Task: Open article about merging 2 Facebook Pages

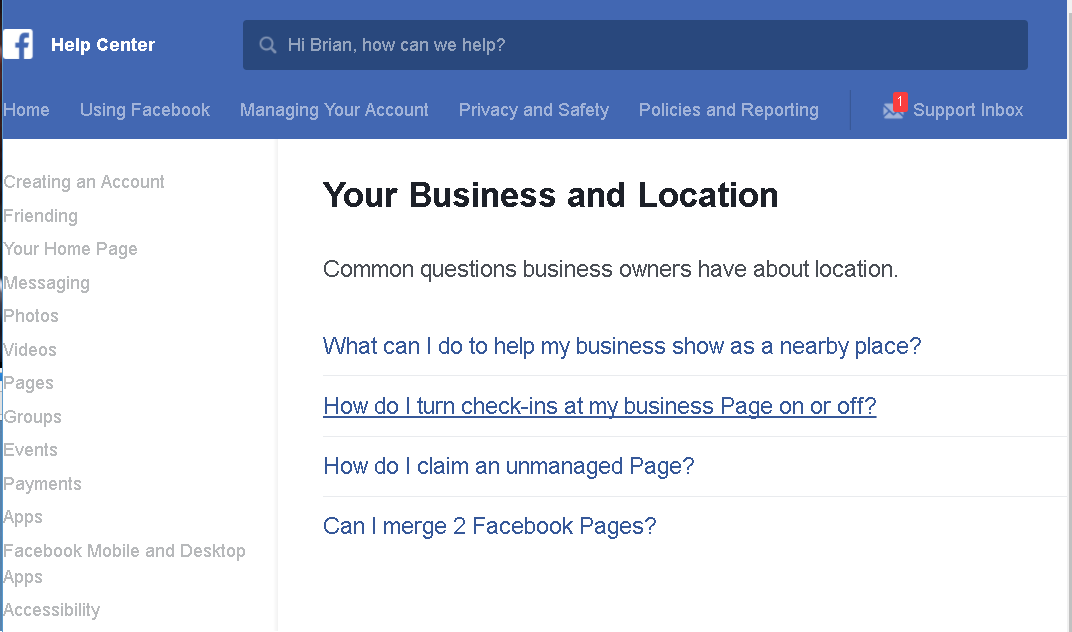Action: tap(489, 526)
